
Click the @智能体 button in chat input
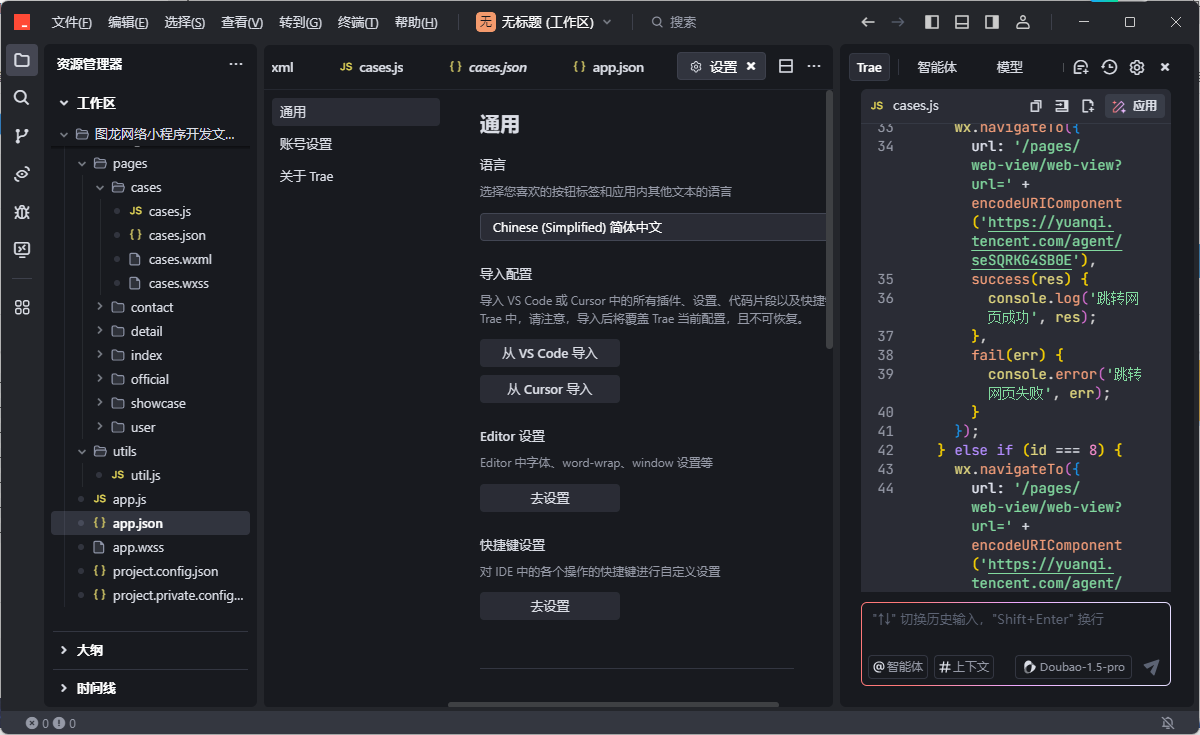pos(898,667)
